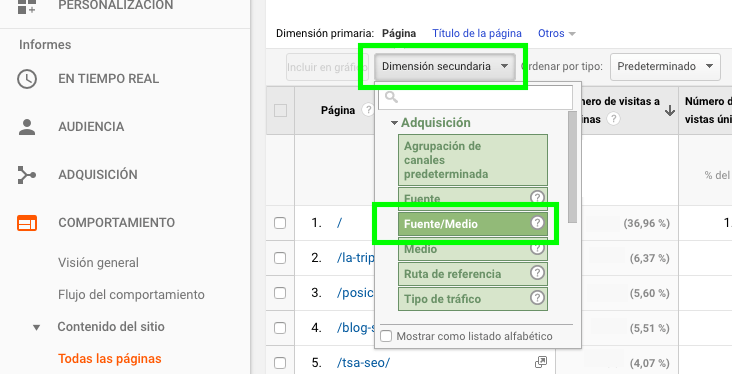The width and height of the screenshot is (732, 374).
Task: Open help icon in Número de visitas header
Action: (x=613, y=119)
